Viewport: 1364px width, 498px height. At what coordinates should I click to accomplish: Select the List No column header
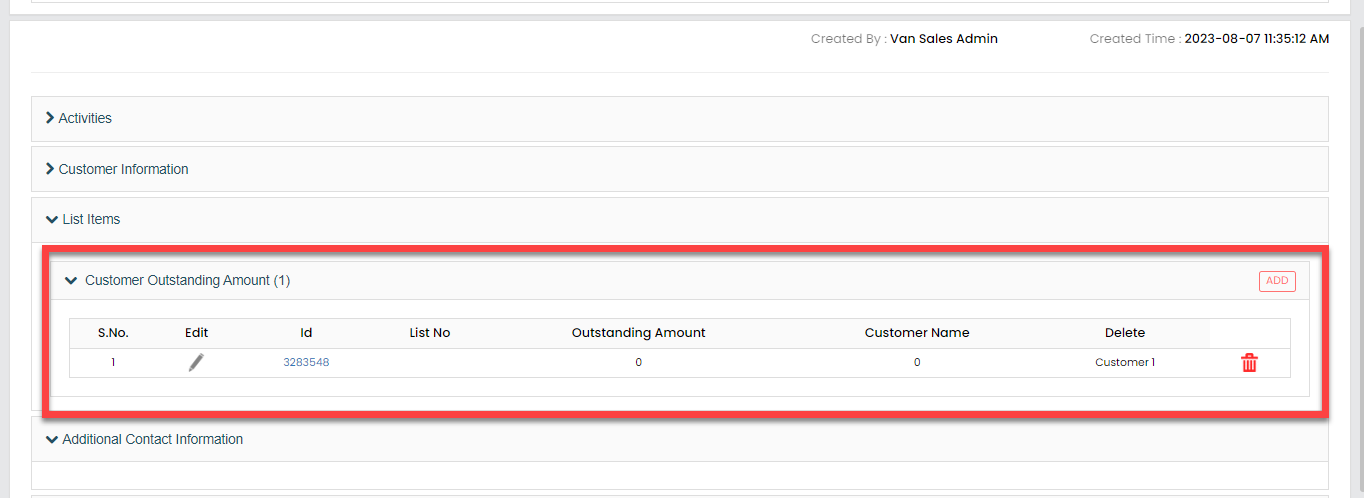pyautogui.click(x=429, y=333)
